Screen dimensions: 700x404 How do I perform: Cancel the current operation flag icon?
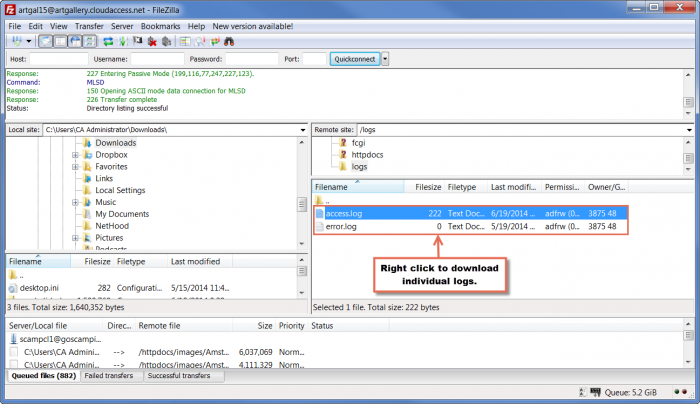tap(138, 42)
